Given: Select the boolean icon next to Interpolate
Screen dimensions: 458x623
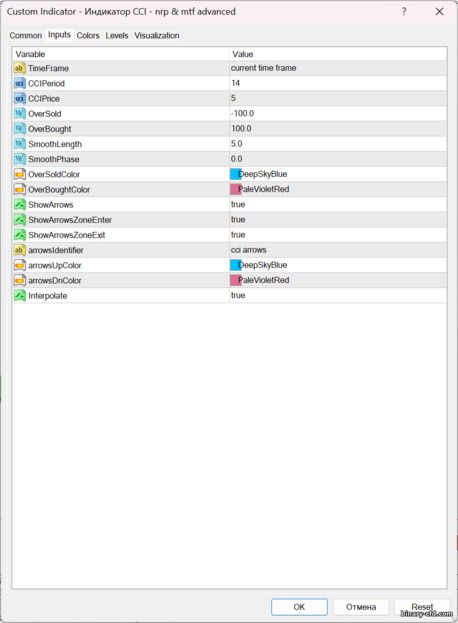Looking at the screenshot, I should [x=19, y=296].
